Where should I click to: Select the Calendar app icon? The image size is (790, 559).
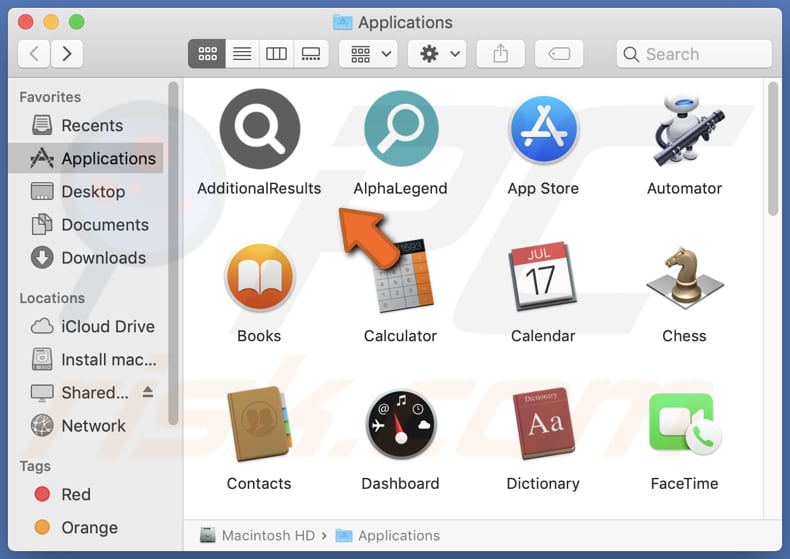pyautogui.click(x=543, y=276)
